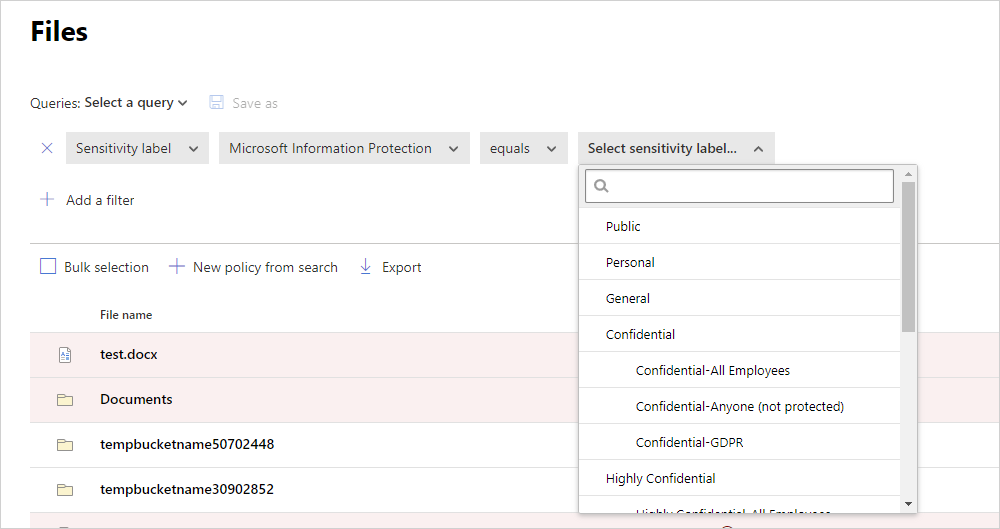Open the Microsoft Information Protection dropdown
This screenshot has width=1000, height=529.
(344, 148)
